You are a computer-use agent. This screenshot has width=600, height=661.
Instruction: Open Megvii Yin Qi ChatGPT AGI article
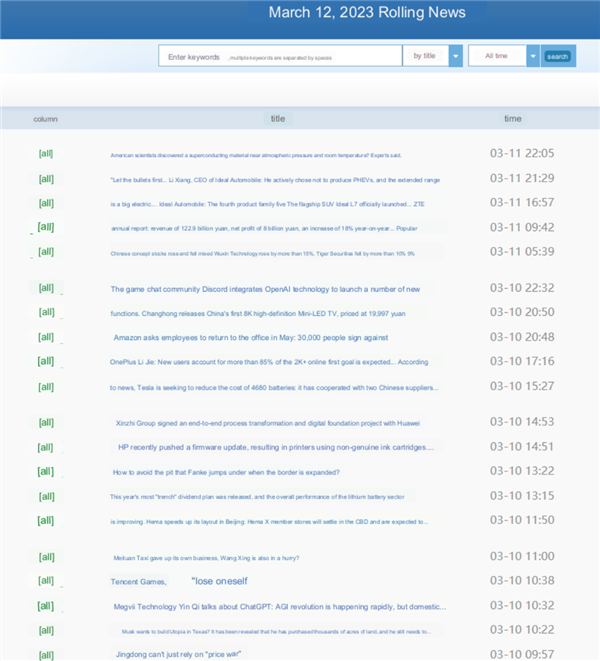280,607
